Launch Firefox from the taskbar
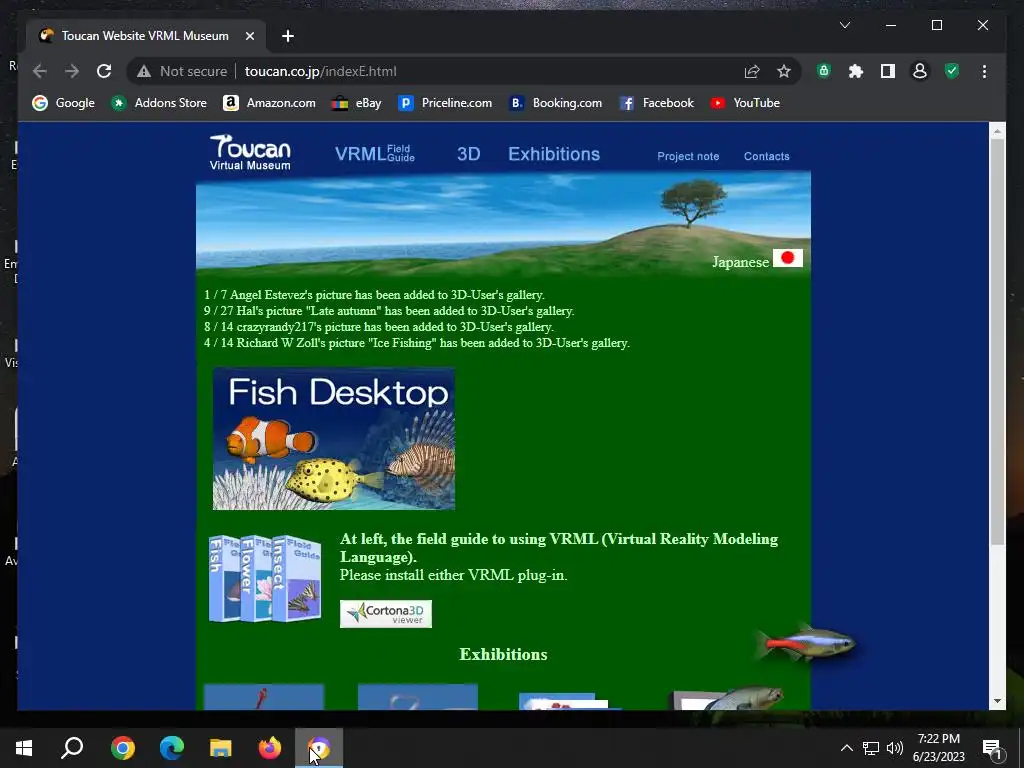Screen dimensions: 1024x768 (x=270, y=748)
